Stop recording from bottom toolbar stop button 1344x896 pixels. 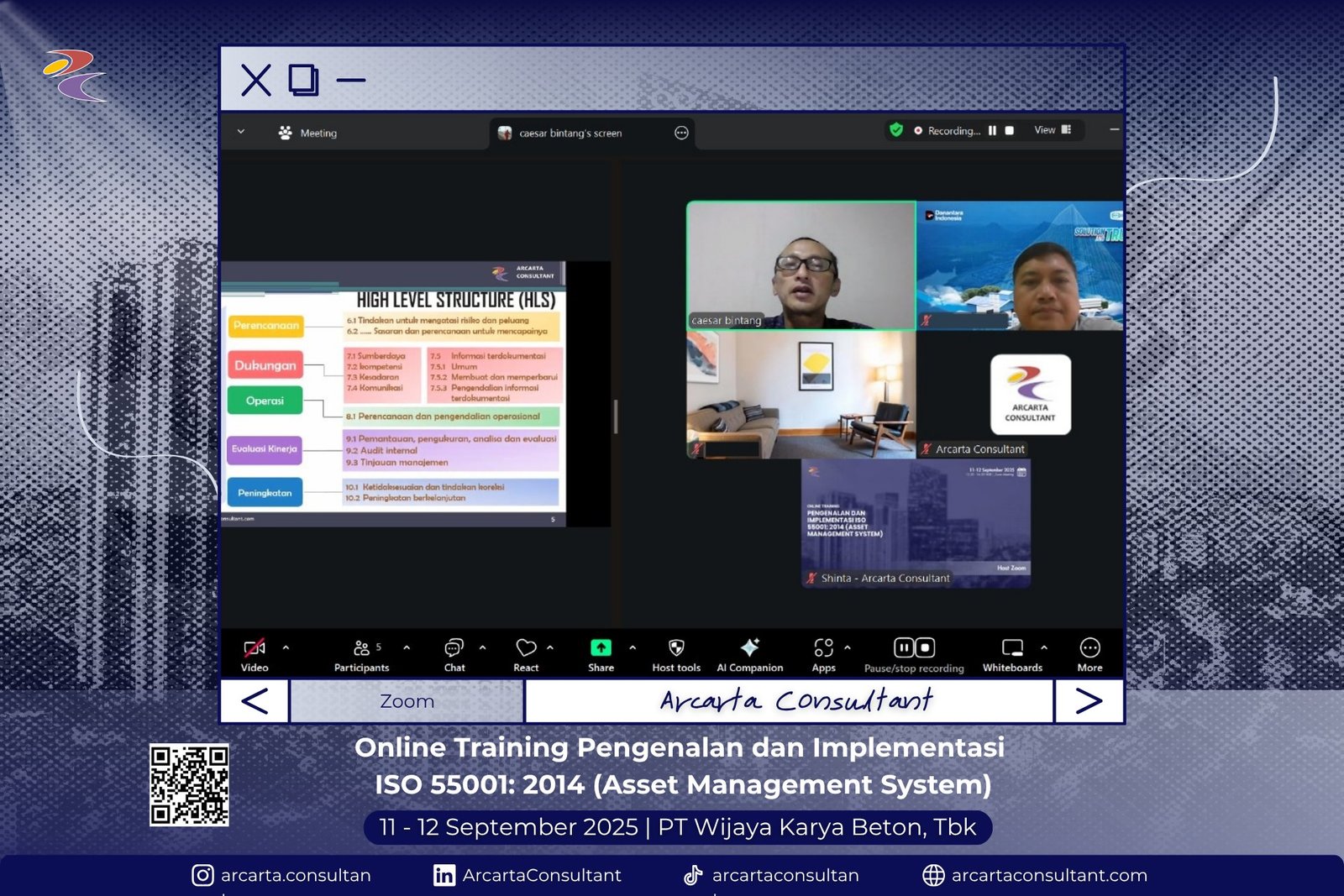[925, 647]
